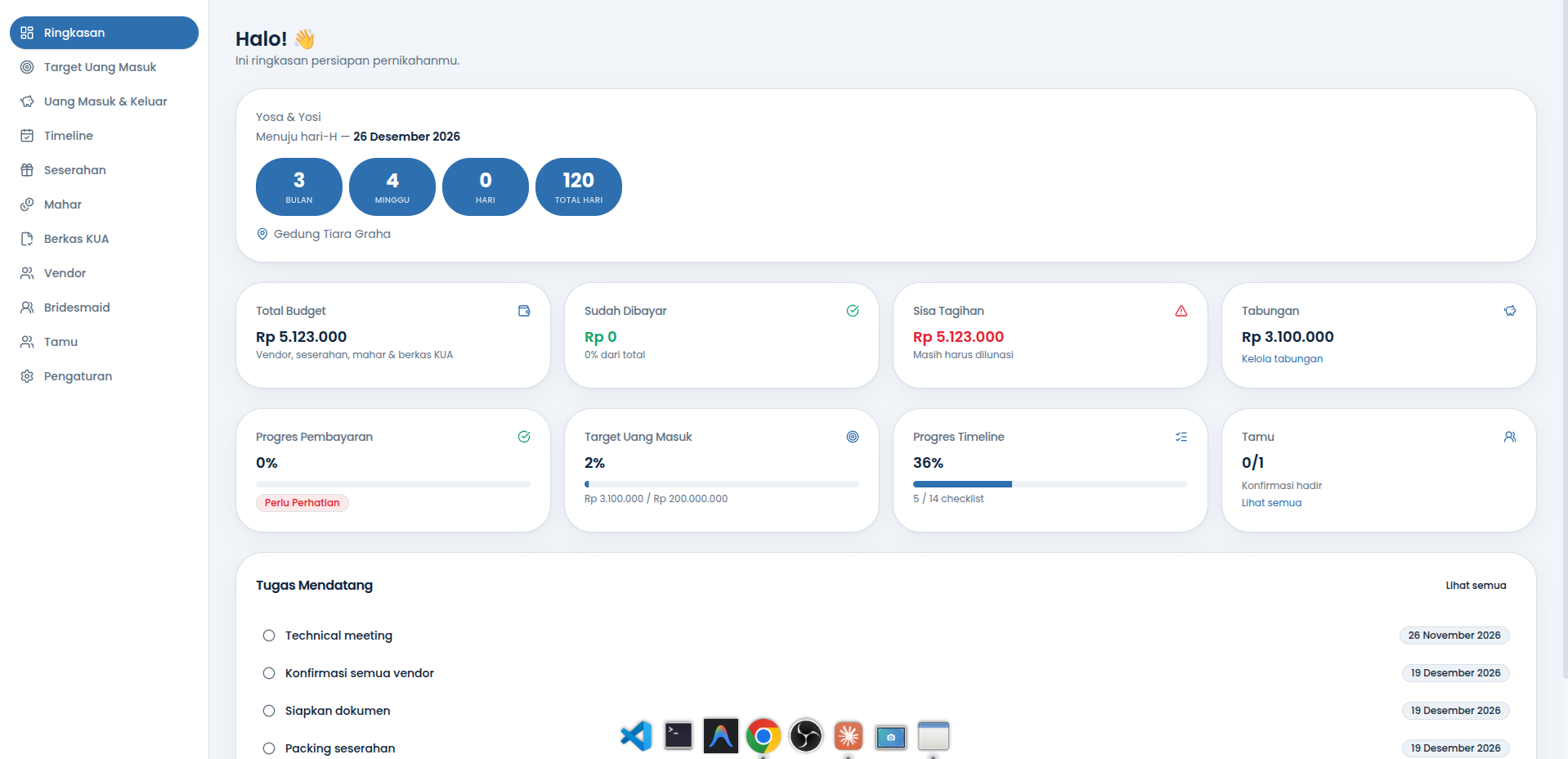Screen dimensions: 1568x759
Task: Click the document icon beside Berkas KUA
Action: [x=27, y=239]
